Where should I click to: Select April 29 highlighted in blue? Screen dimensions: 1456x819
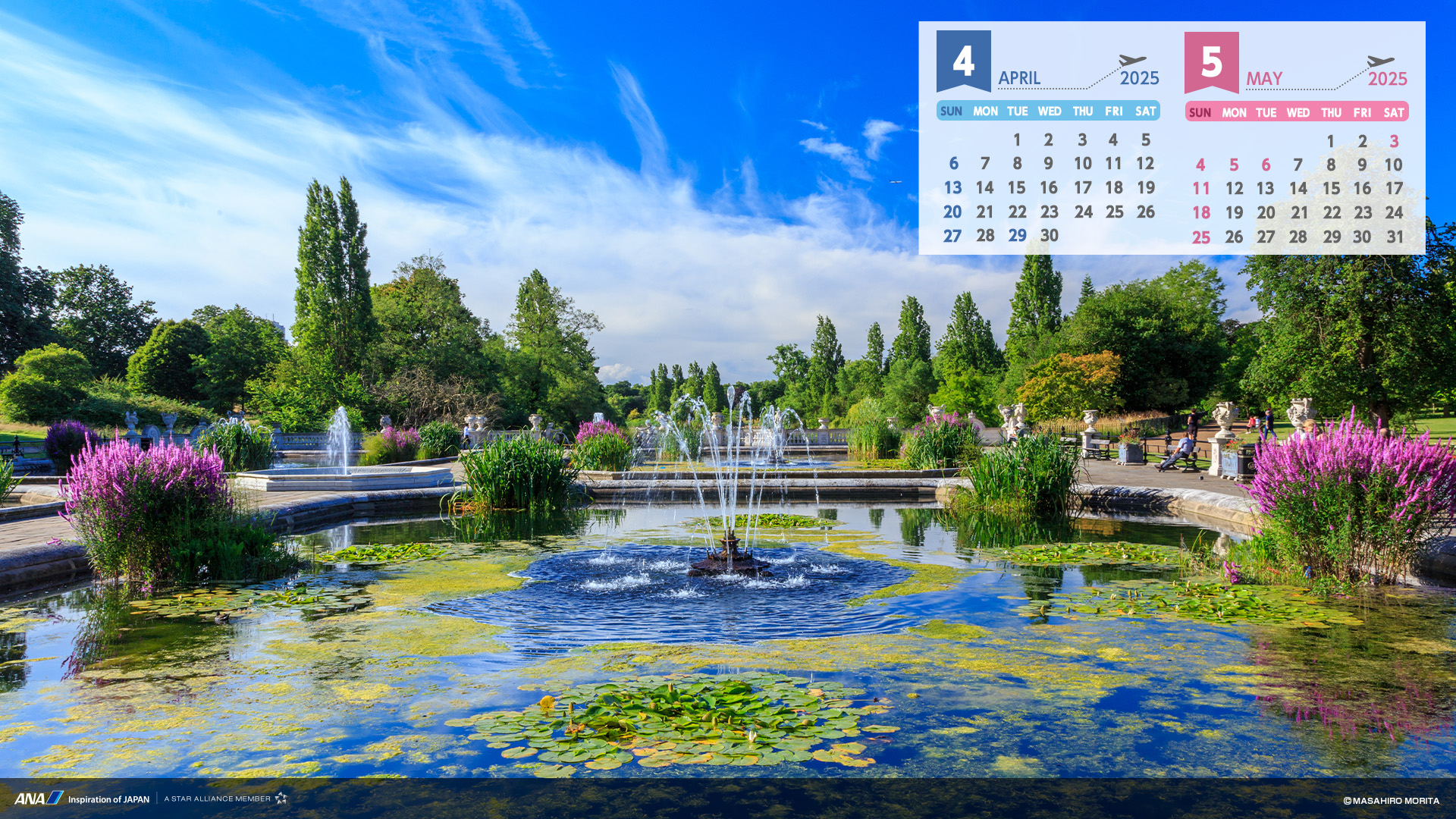[x=1017, y=236]
